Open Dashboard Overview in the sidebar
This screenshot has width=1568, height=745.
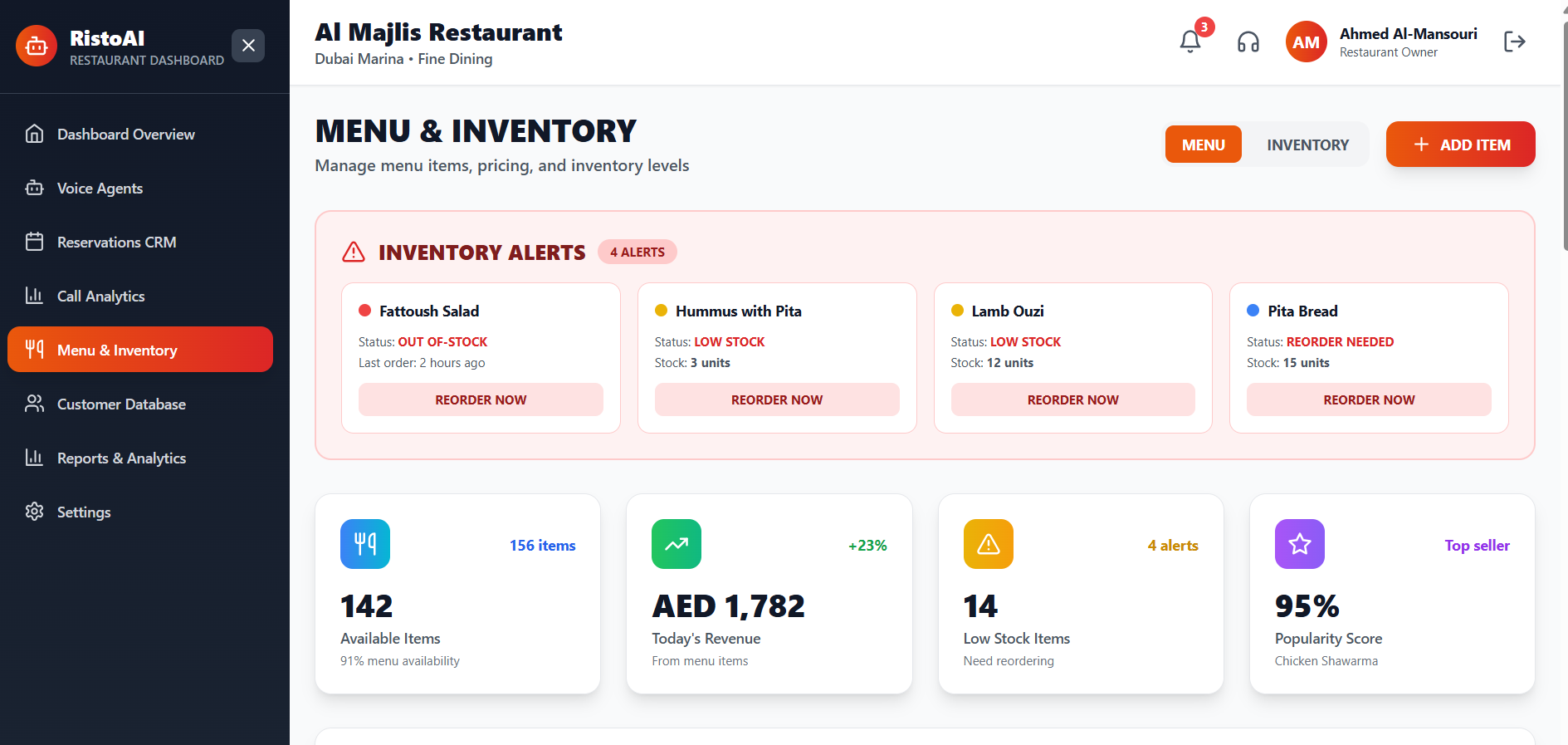tap(126, 135)
